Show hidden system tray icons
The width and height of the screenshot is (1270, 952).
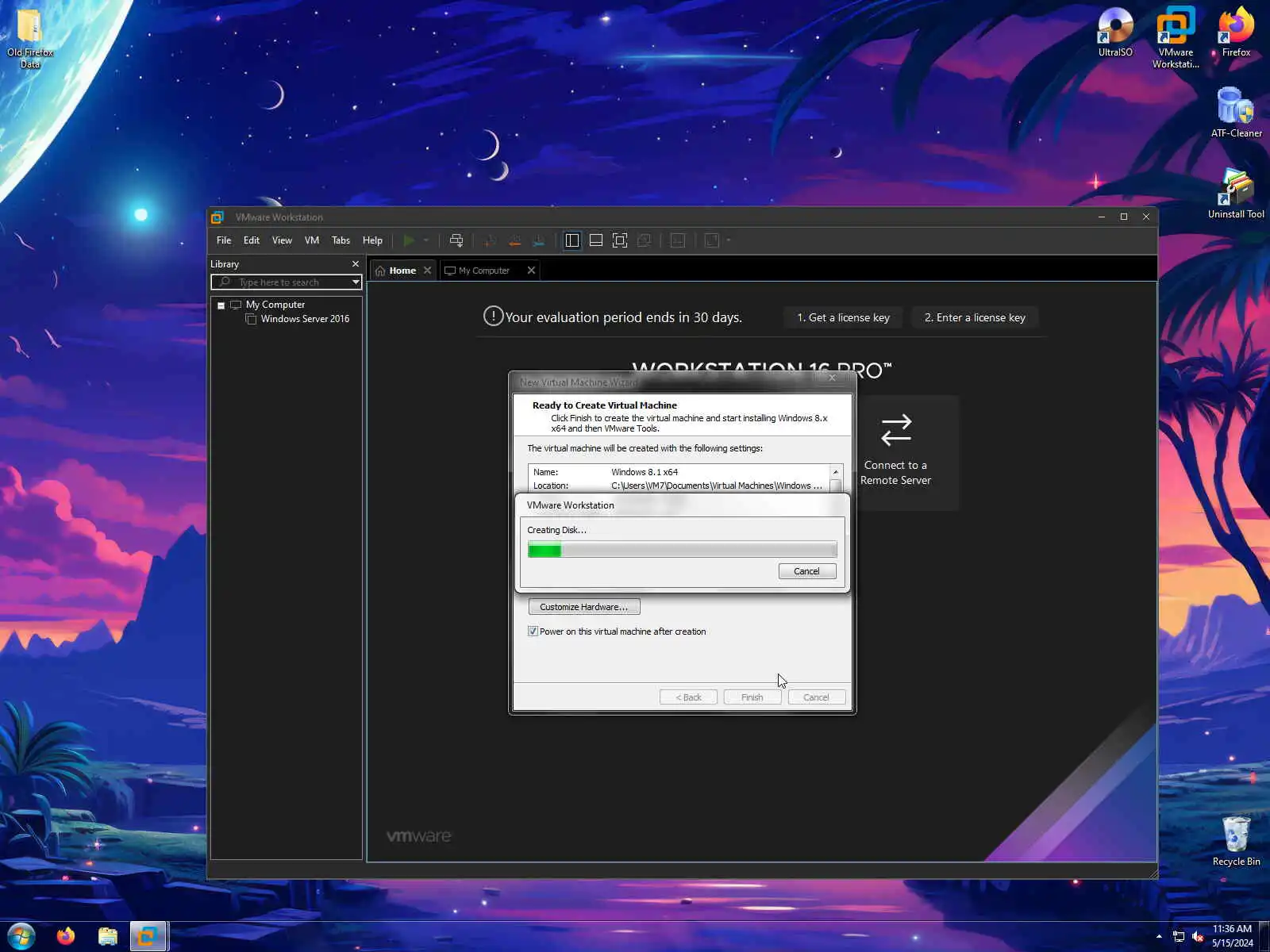click(1159, 936)
